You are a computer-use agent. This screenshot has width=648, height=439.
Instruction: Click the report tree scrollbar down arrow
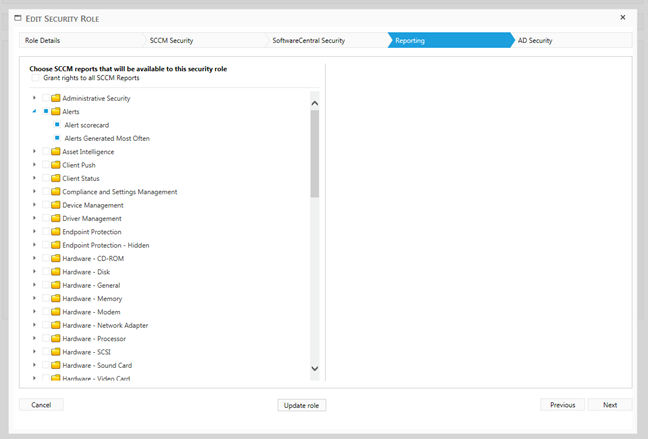tap(314, 369)
